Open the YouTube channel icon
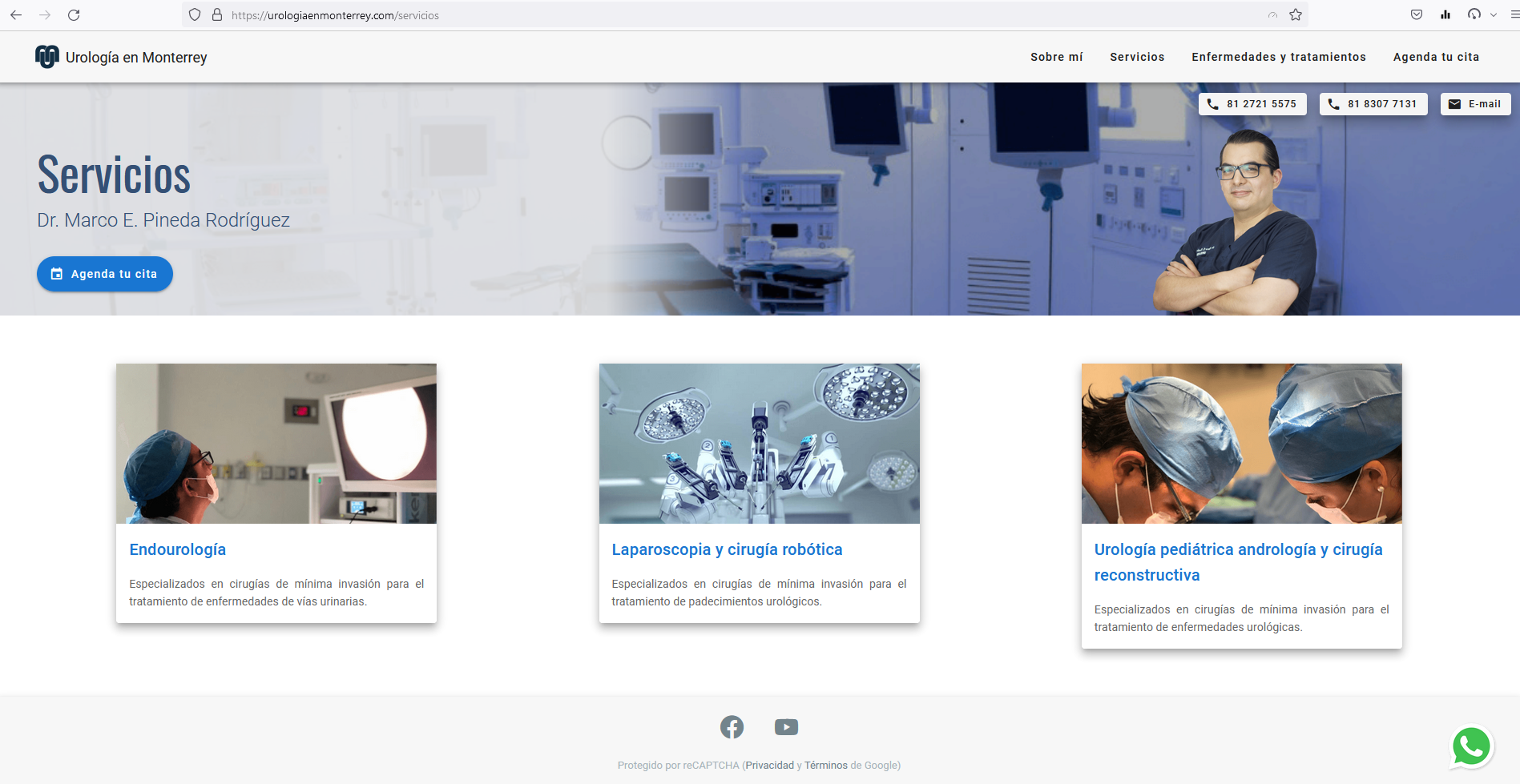This screenshot has width=1520, height=784. point(786,726)
